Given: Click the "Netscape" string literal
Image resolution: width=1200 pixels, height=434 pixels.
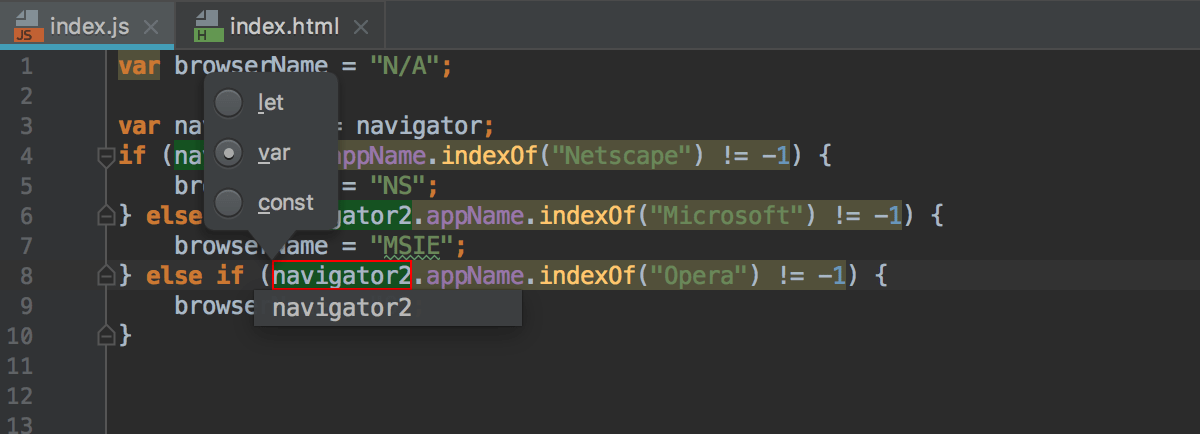Looking at the screenshot, I should [x=627, y=156].
